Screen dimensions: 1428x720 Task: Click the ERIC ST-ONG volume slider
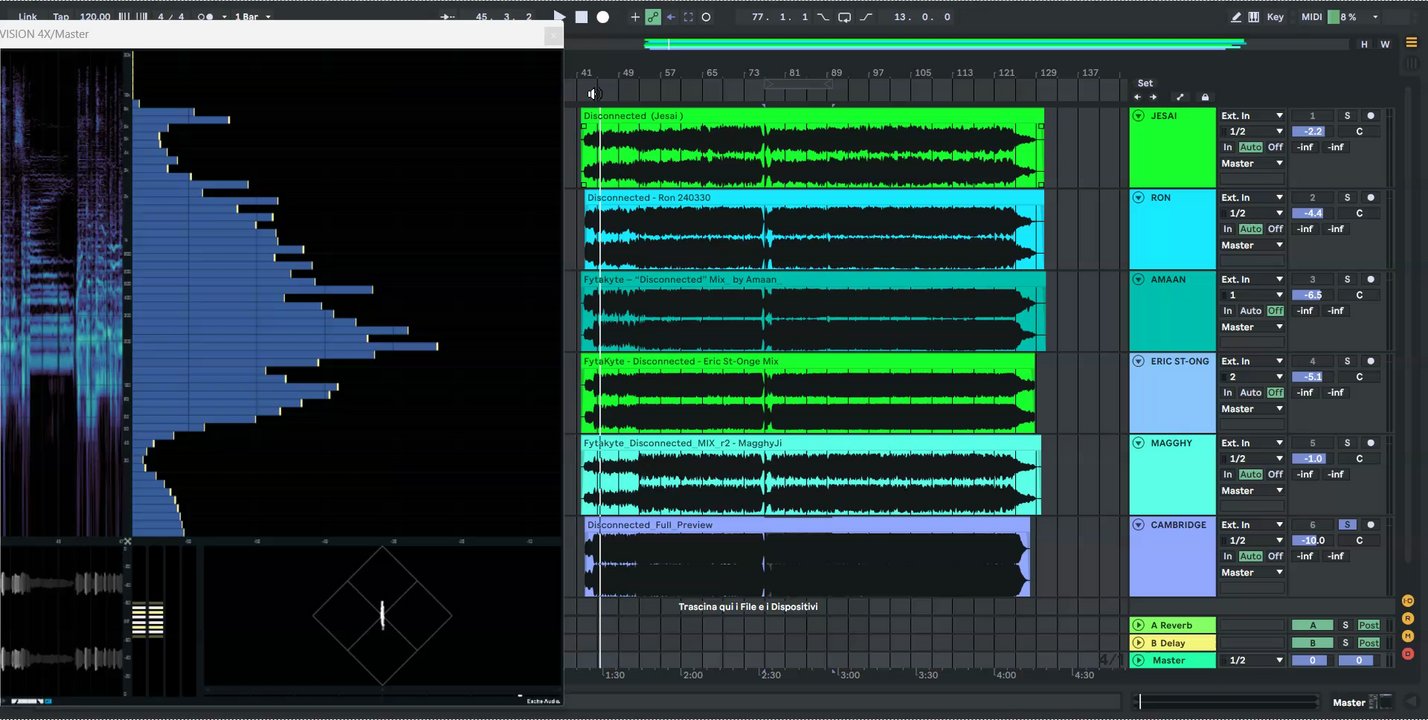point(1312,377)
